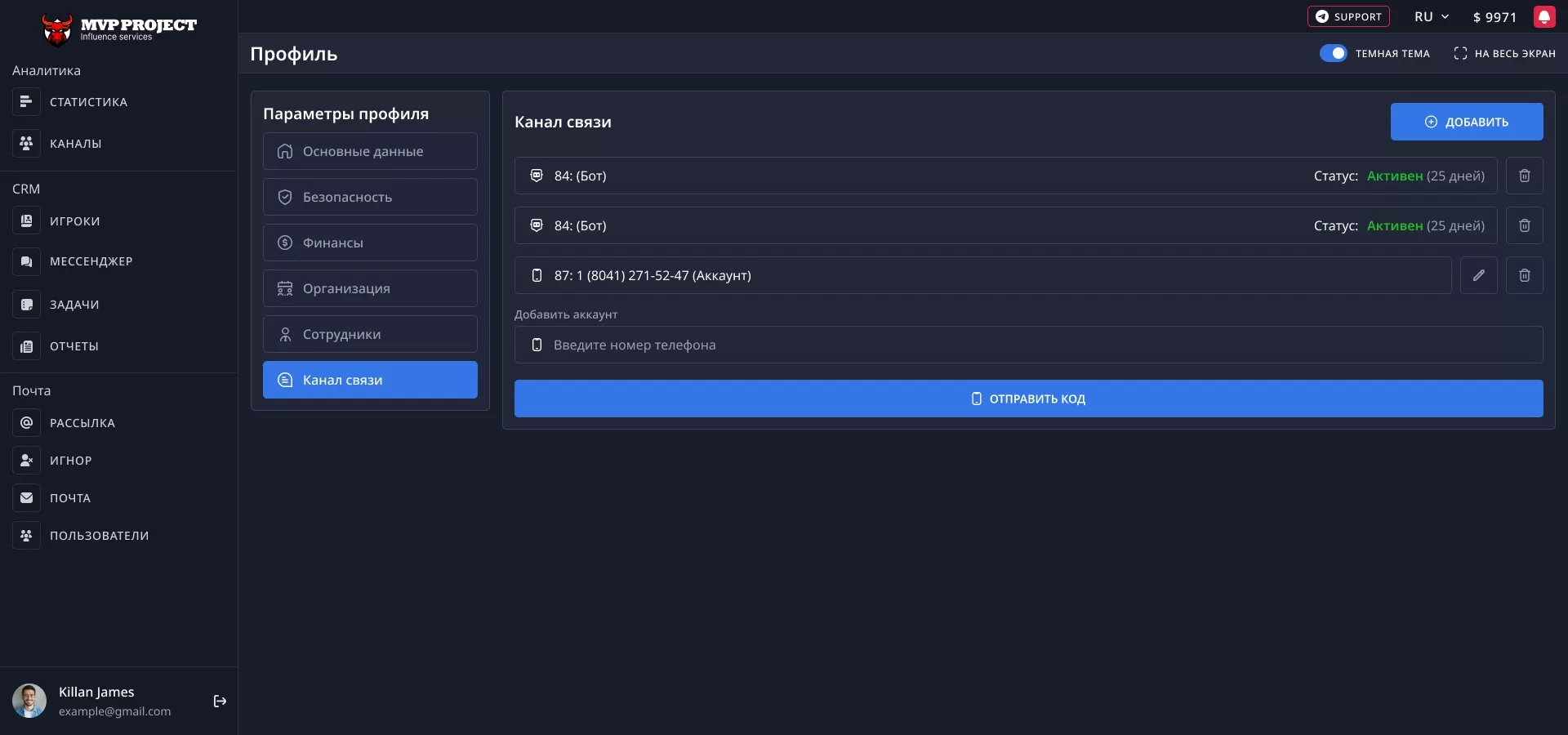Delete the first 84 bot channel

pos(1524,176)
